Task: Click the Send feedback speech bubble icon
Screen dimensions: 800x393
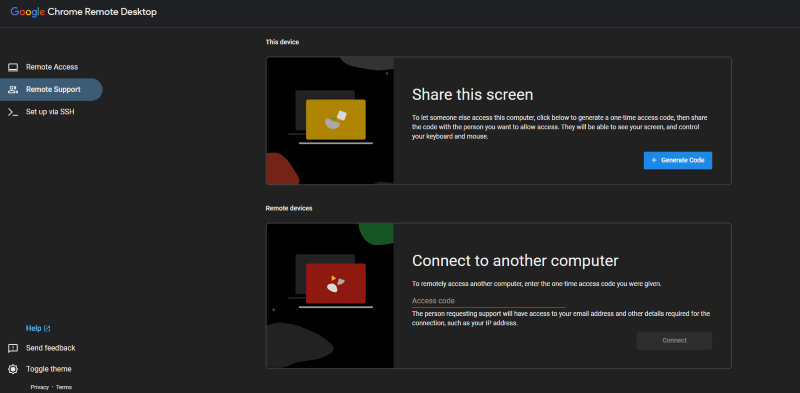Action: tap(13, 349)
